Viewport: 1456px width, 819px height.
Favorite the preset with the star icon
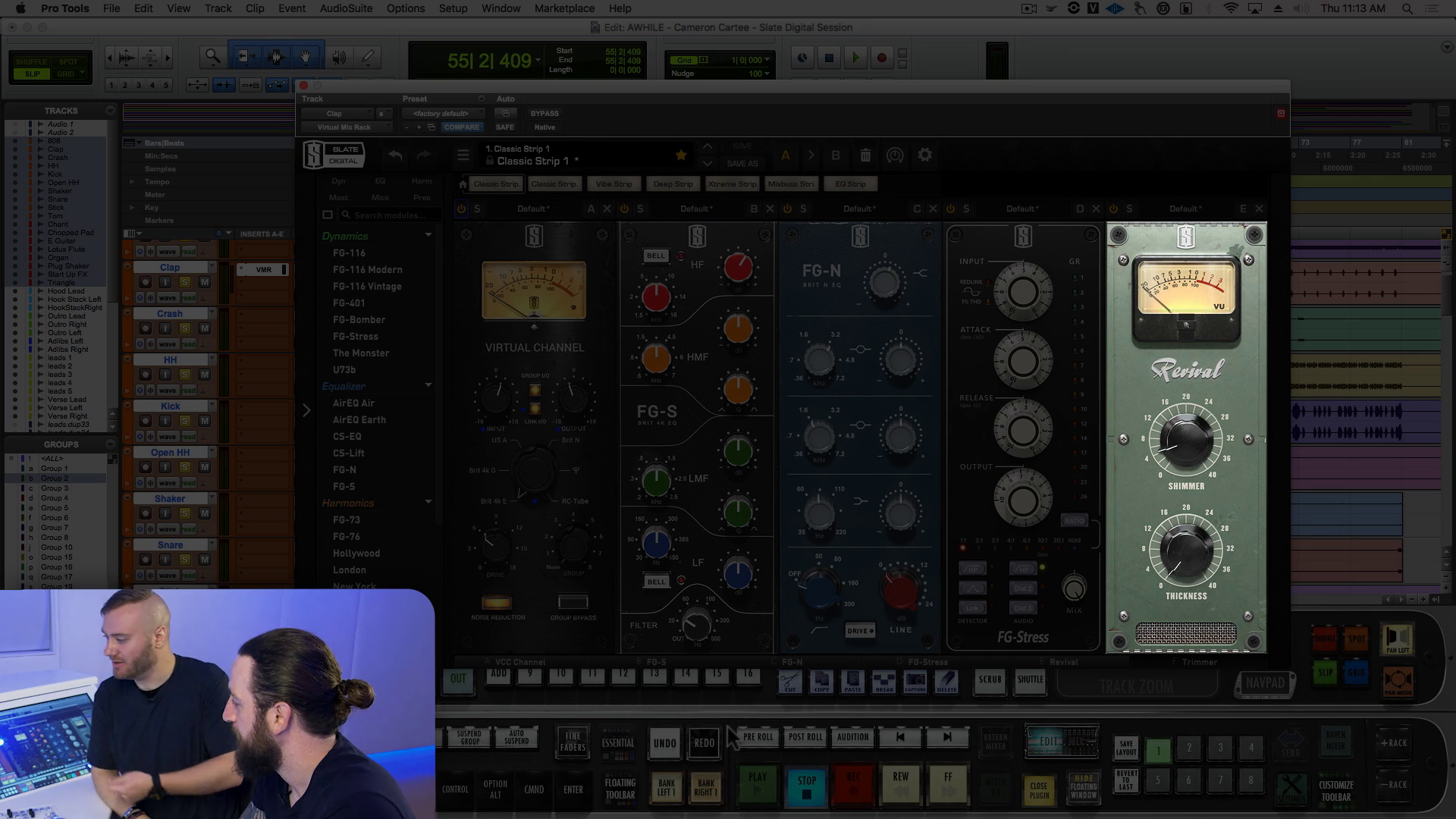click(681, 155)
